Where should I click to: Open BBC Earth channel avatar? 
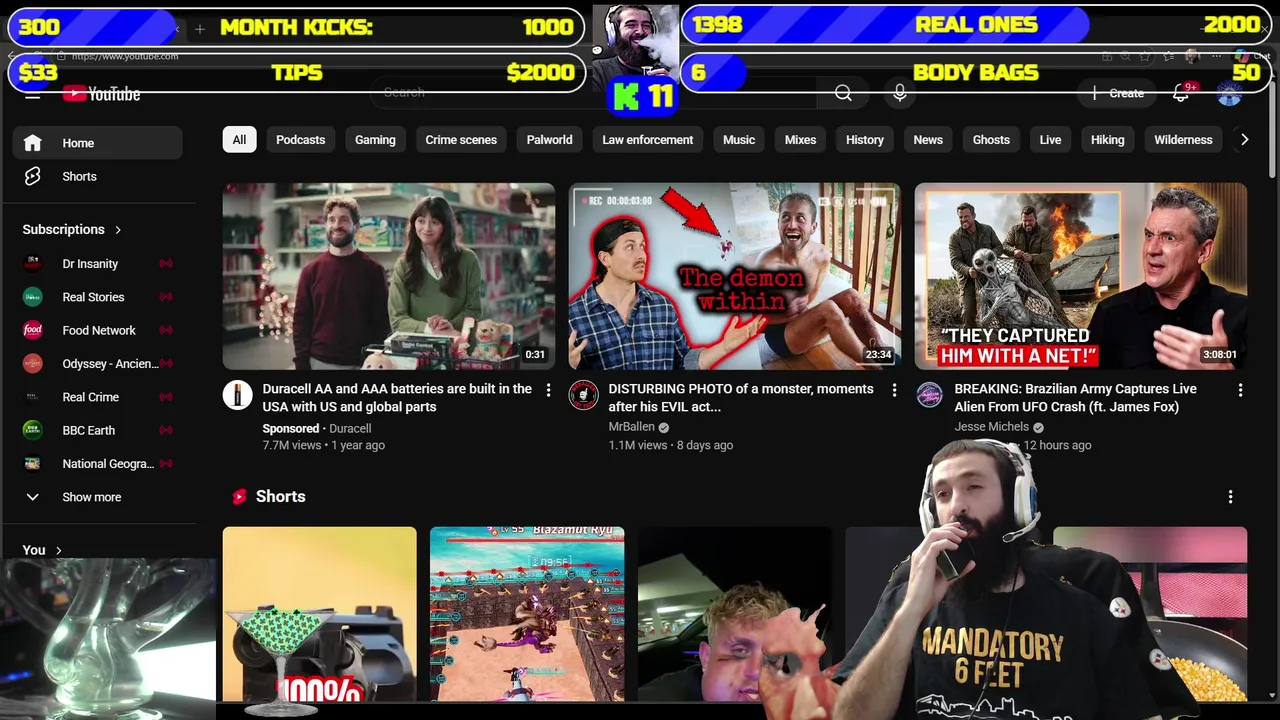point(33,430)
